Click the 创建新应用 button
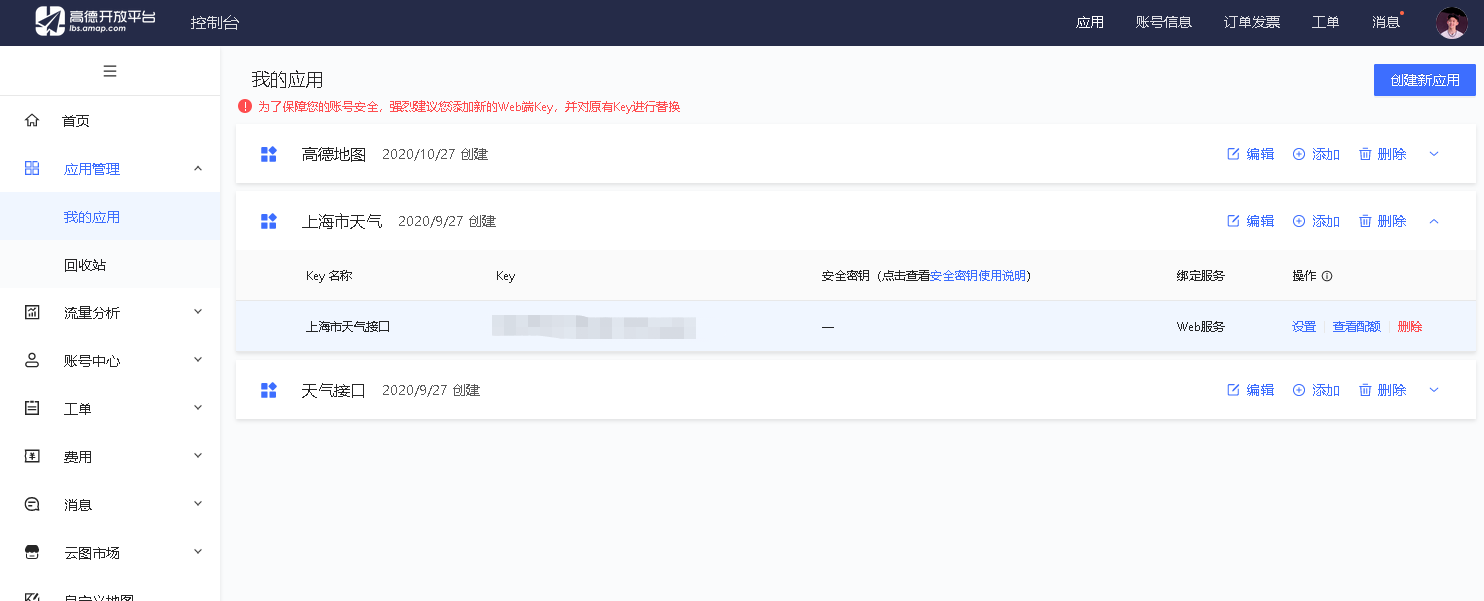1484x601 pixels. click(x=1425, y=80)
